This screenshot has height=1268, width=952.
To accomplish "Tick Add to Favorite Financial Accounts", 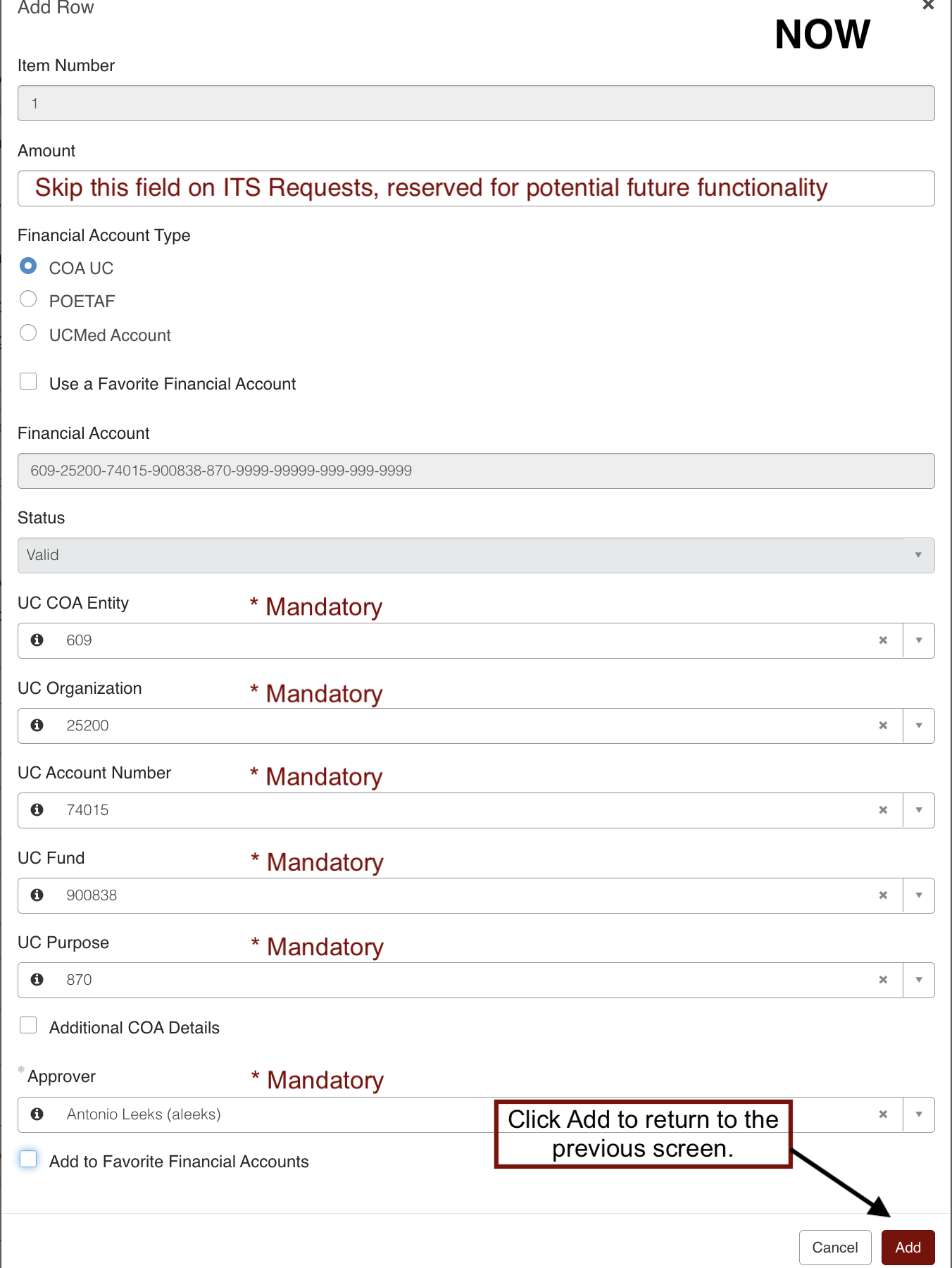I will (28, 1159).
